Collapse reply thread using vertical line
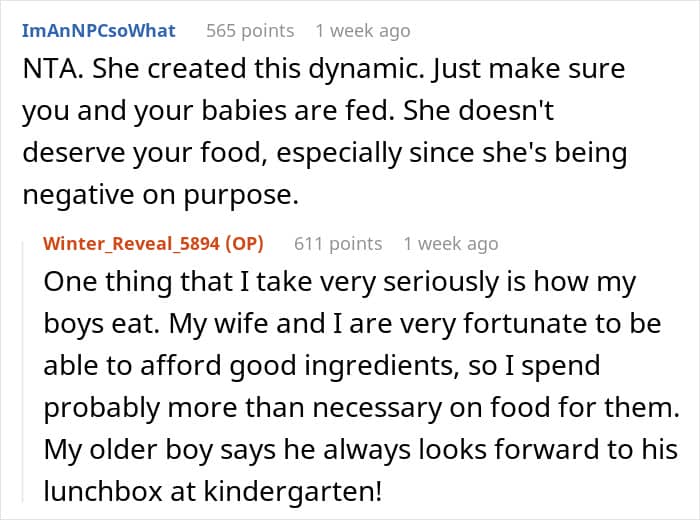Viewport: 700px width, 520px height. [23, 370]
